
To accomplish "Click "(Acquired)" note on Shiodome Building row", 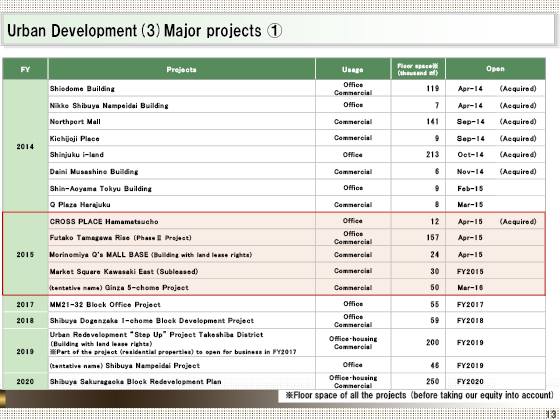I will tap(518, 89).
